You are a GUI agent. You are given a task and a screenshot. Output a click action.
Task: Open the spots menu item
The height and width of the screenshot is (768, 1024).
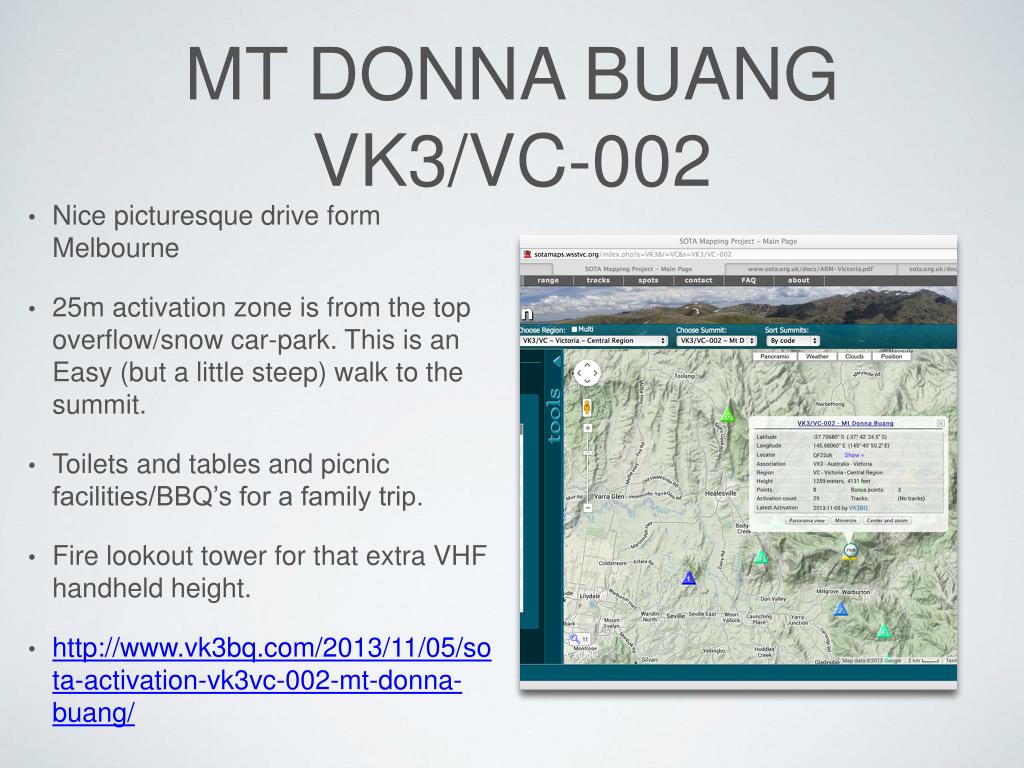point(648,280)
